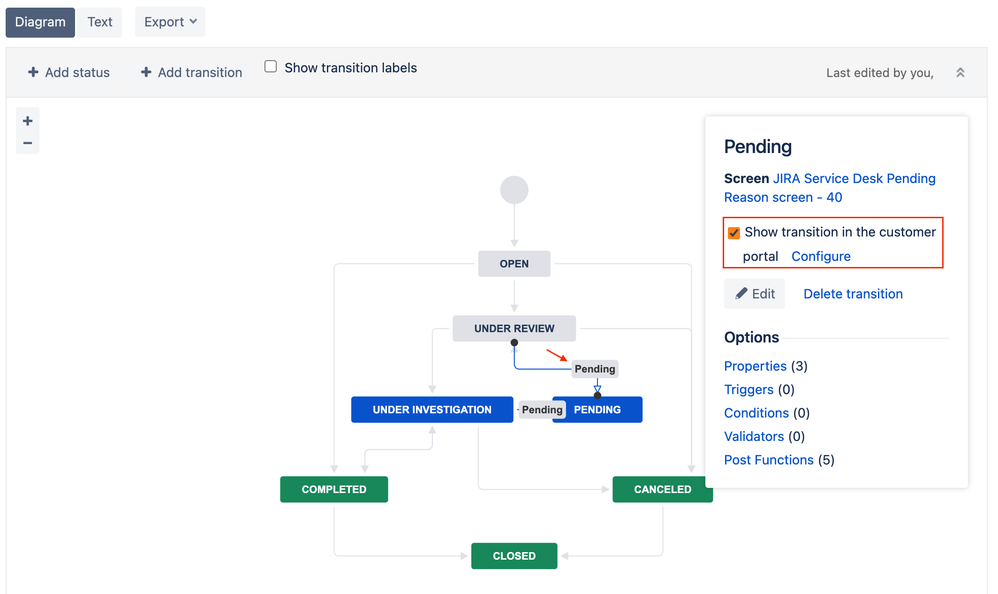Switch to the Text tab
The image size is (998, 594).
click(100, 22)
